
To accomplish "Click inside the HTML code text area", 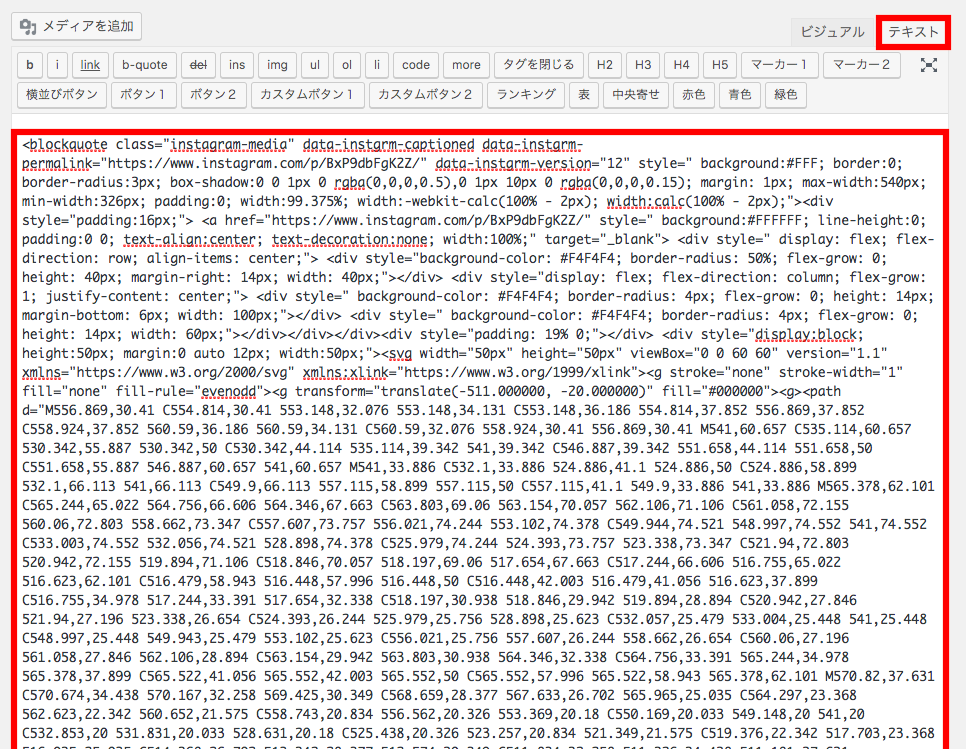I will point(480,440).
